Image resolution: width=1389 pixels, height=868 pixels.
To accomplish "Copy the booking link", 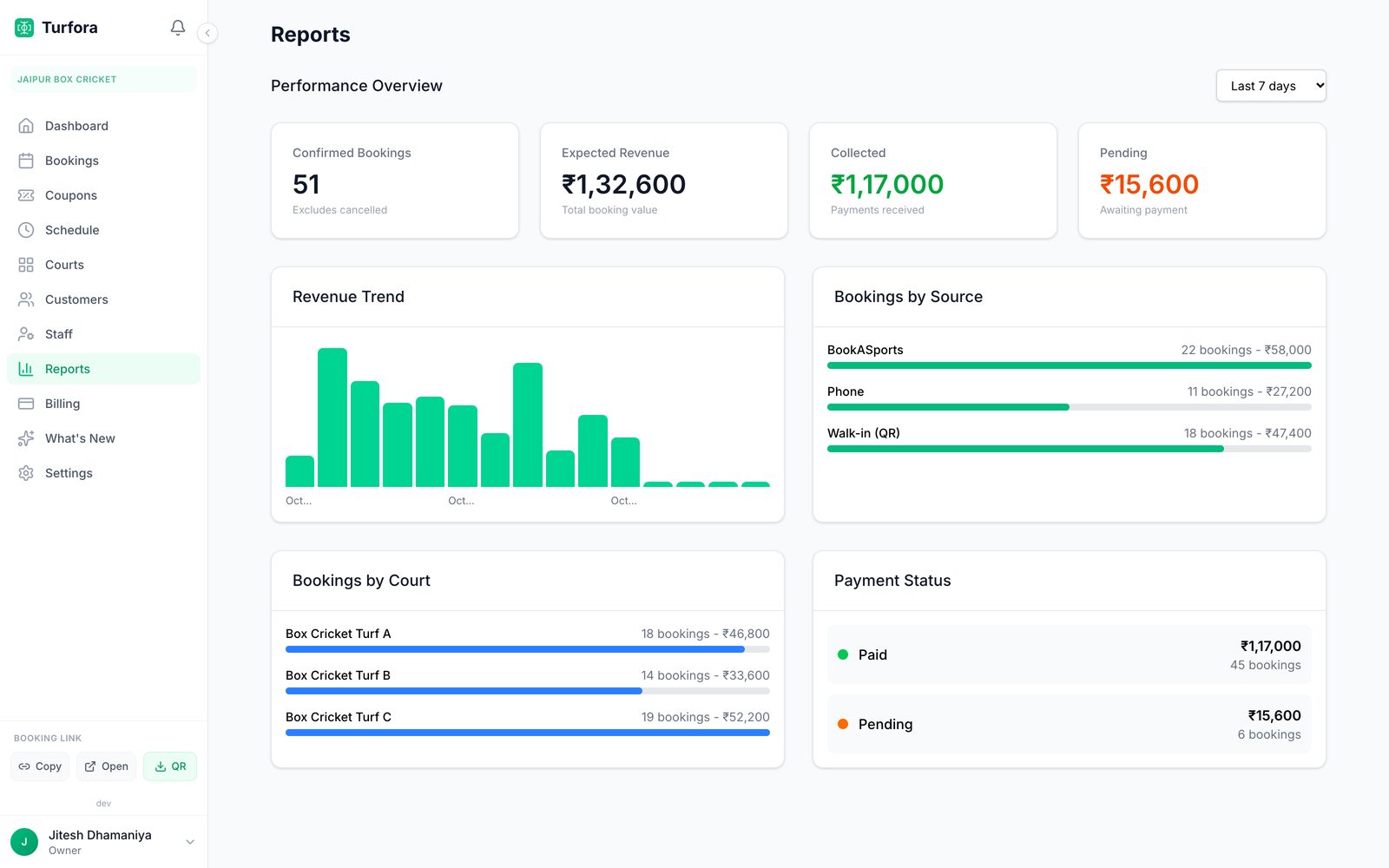I will 40,766.
